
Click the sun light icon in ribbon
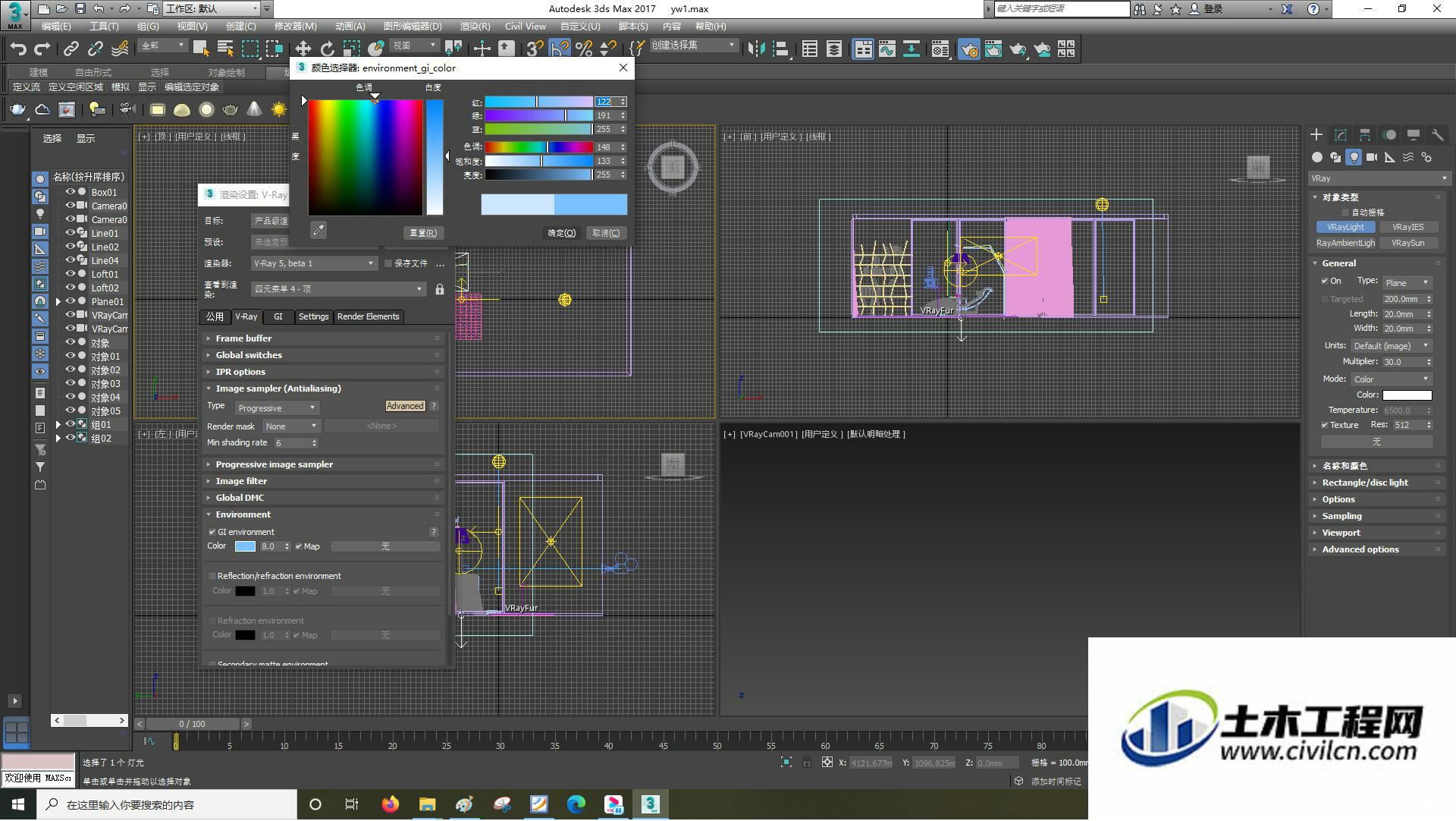click(x=279, y=110)
